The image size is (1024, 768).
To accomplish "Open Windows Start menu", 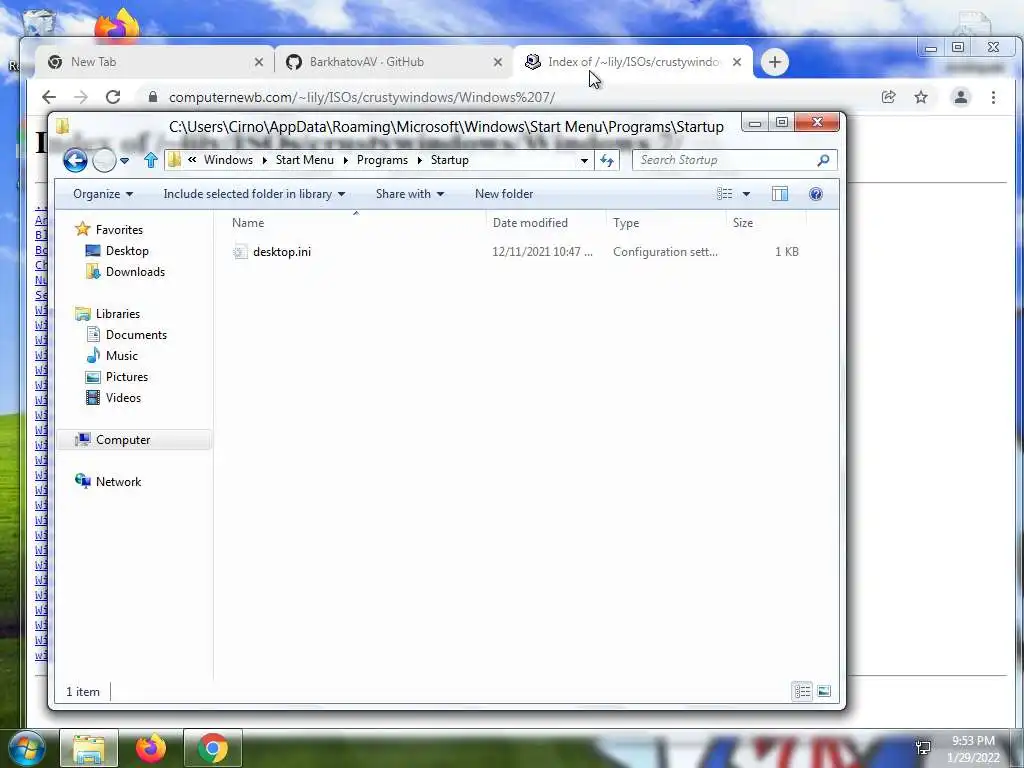I will pyautogui.click(x=25, y=749).
